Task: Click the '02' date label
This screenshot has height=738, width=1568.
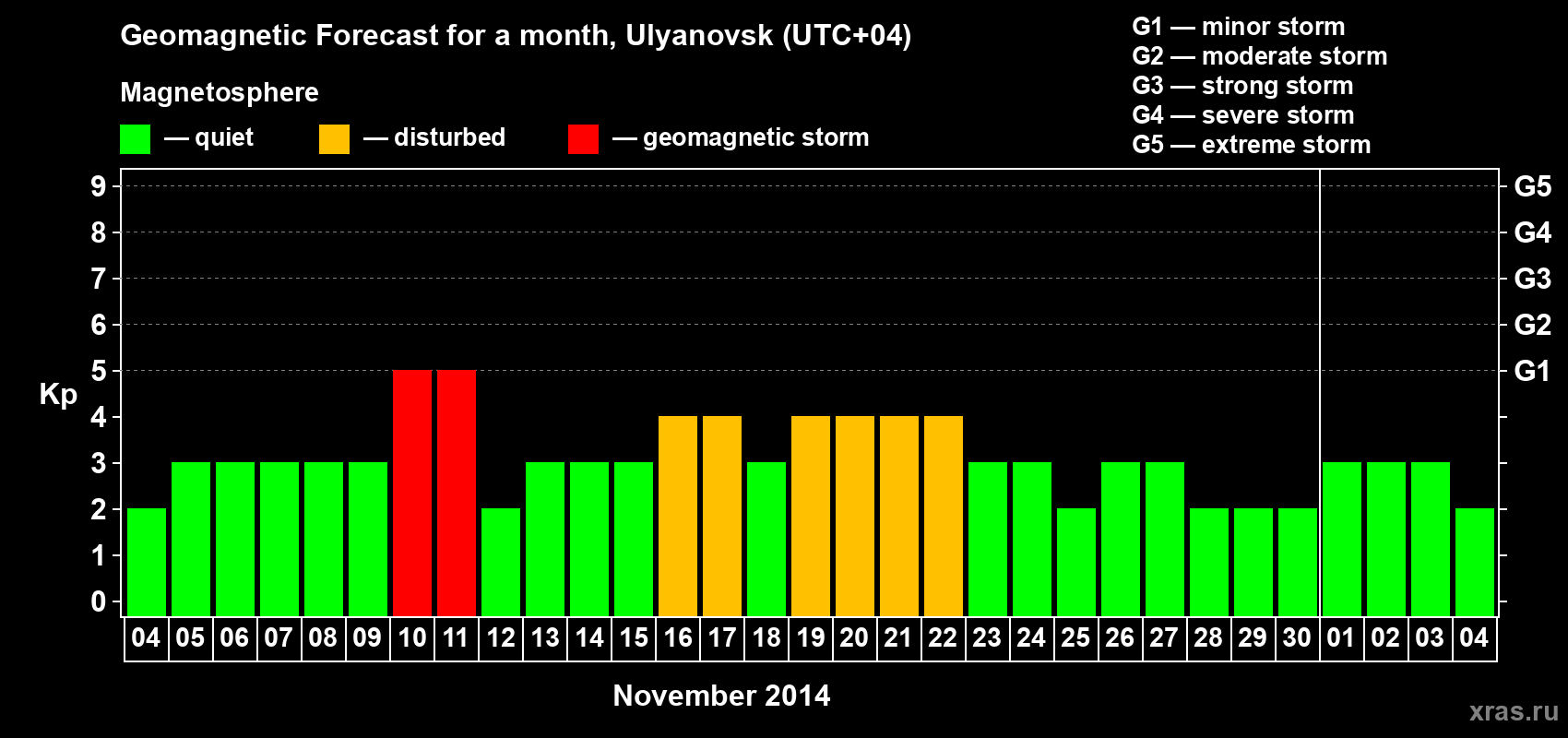Action: pos(1385,638)
